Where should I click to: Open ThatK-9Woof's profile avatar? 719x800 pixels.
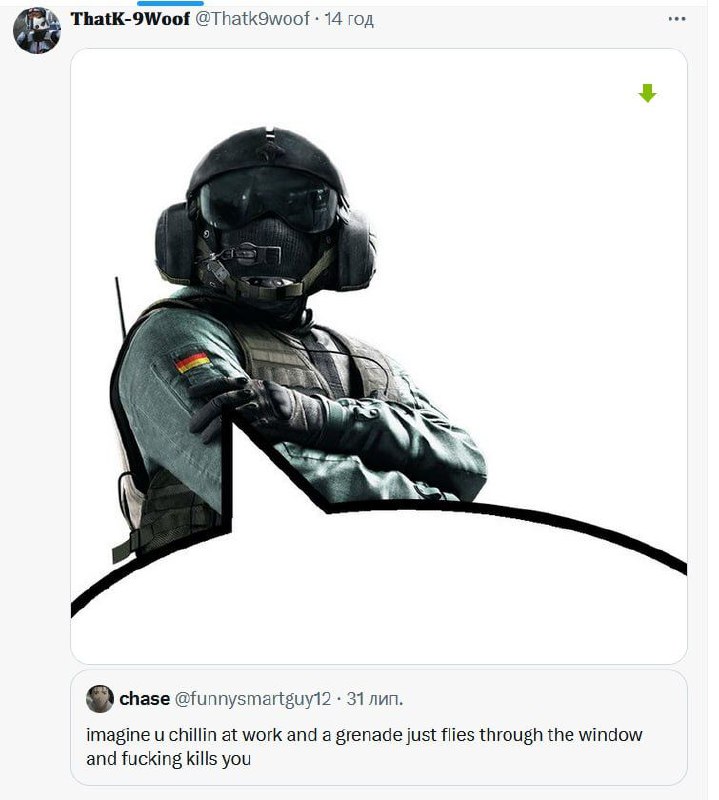pyautogui.click(x=37, y=30)
